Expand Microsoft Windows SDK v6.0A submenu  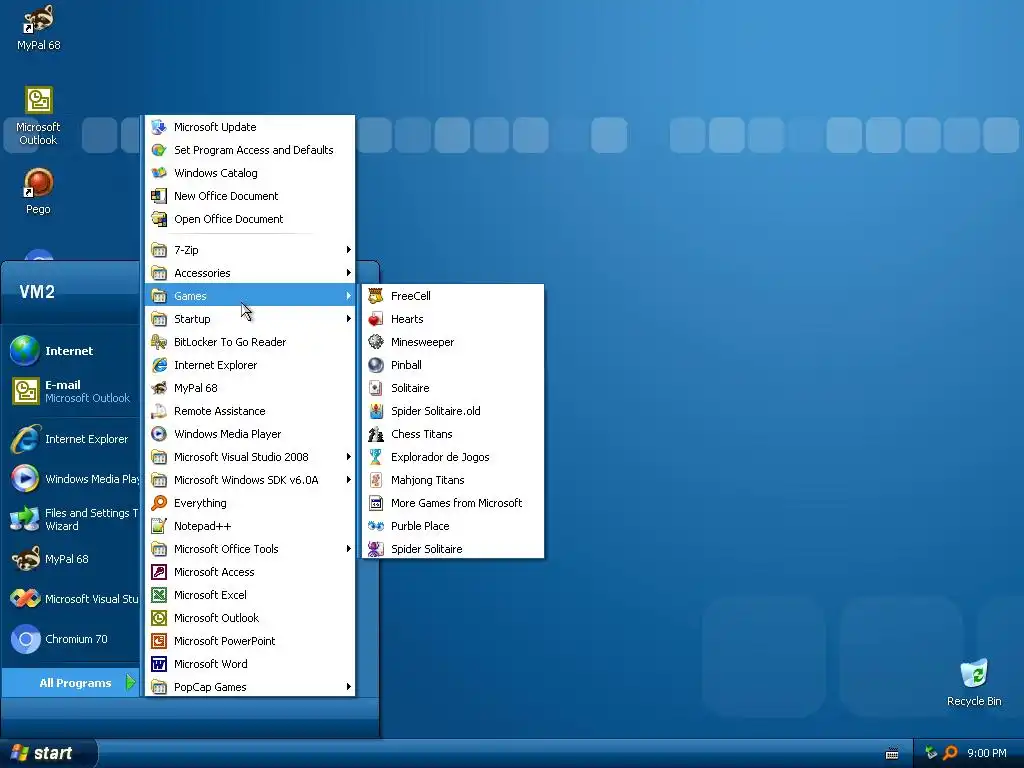click(250, 480)
